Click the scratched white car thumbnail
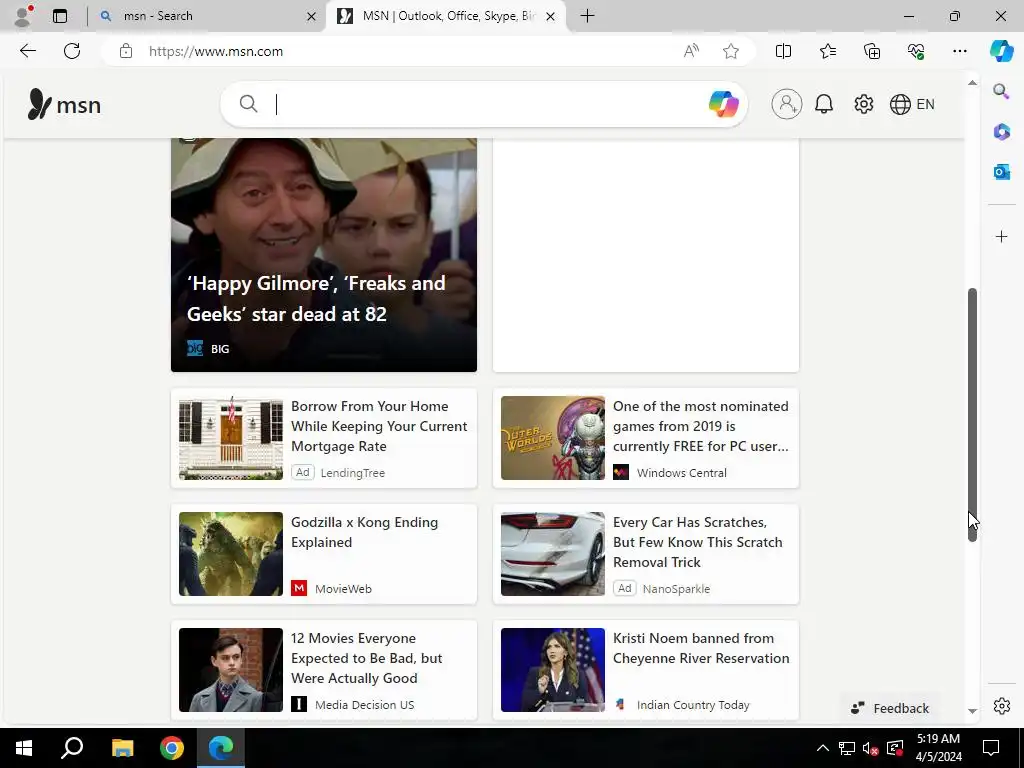 552,554
